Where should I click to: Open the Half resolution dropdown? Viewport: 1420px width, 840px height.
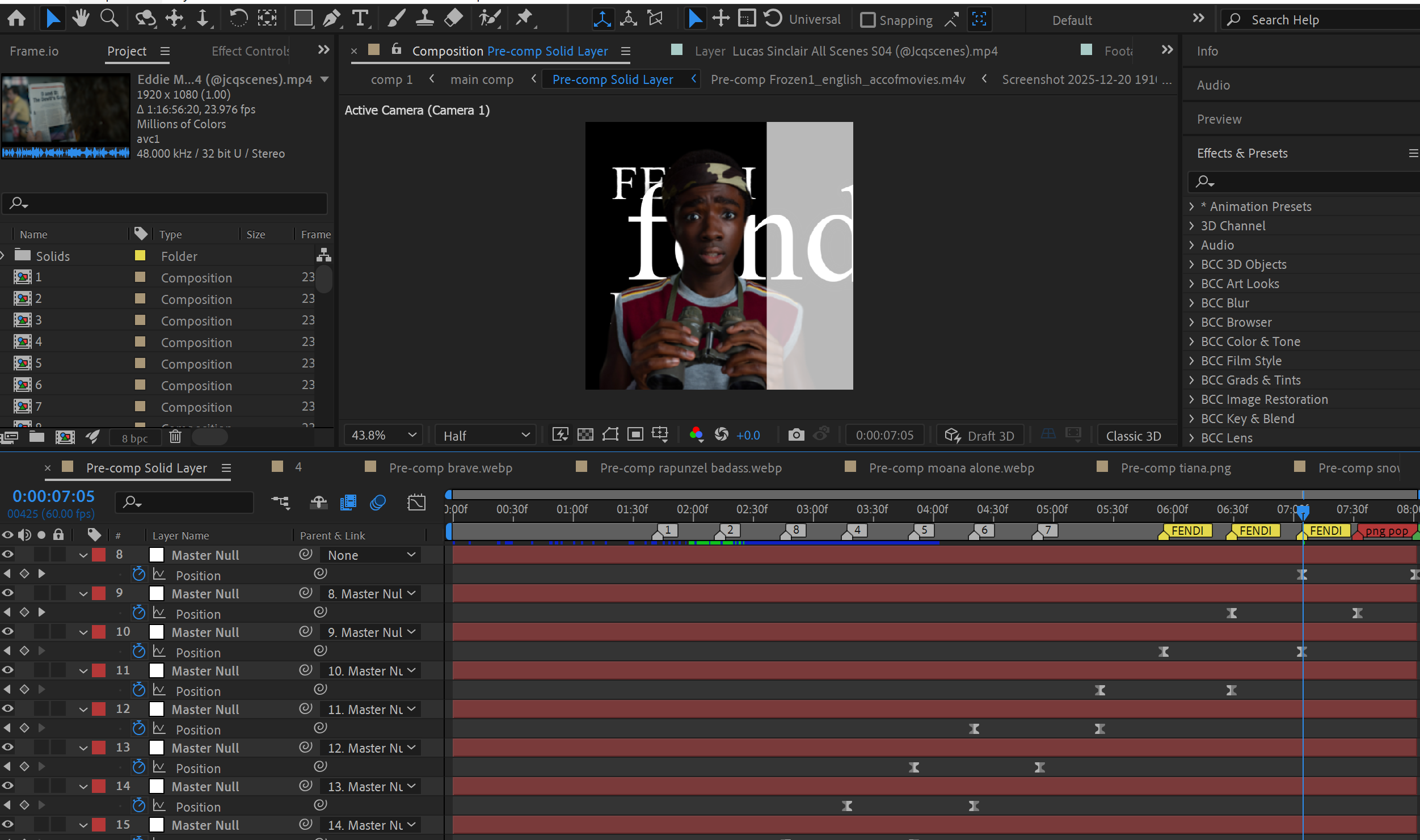(486, 436)
